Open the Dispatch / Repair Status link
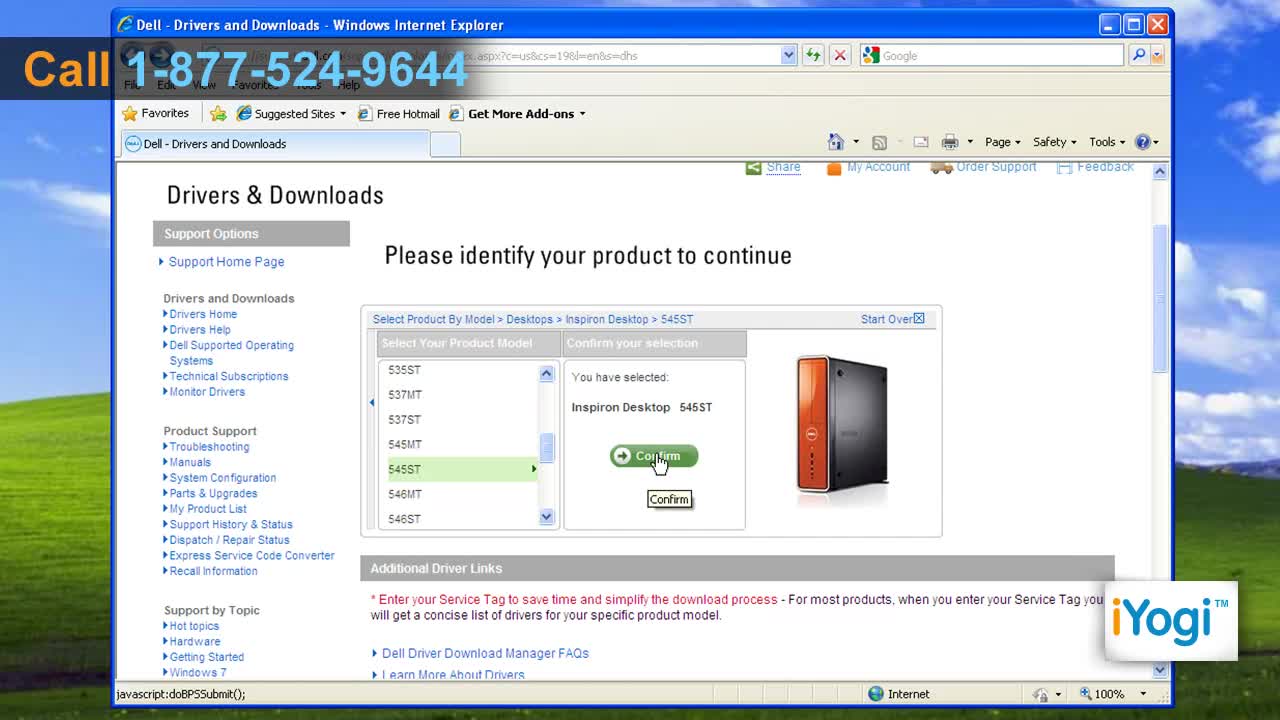This screenshot has width=1280, height=720. click(x=229, y=540)
